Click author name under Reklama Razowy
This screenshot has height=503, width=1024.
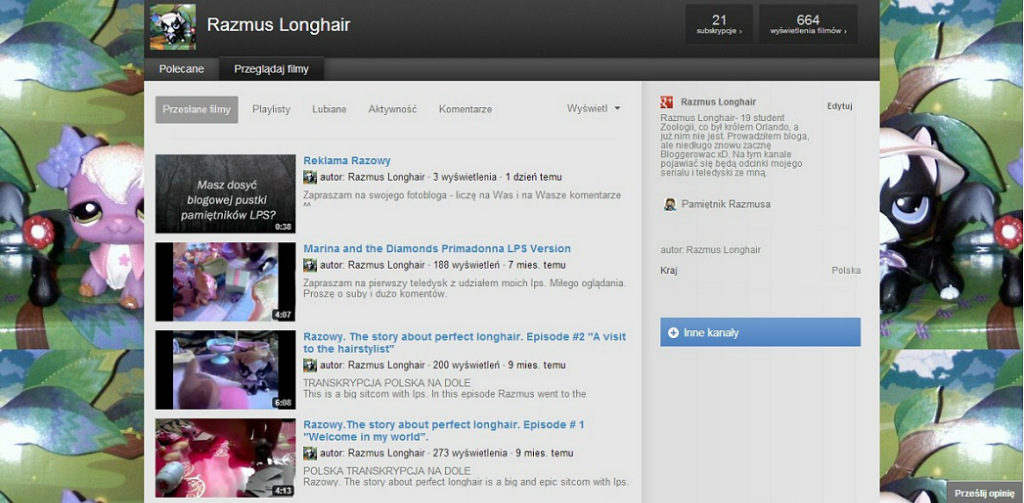386,177
